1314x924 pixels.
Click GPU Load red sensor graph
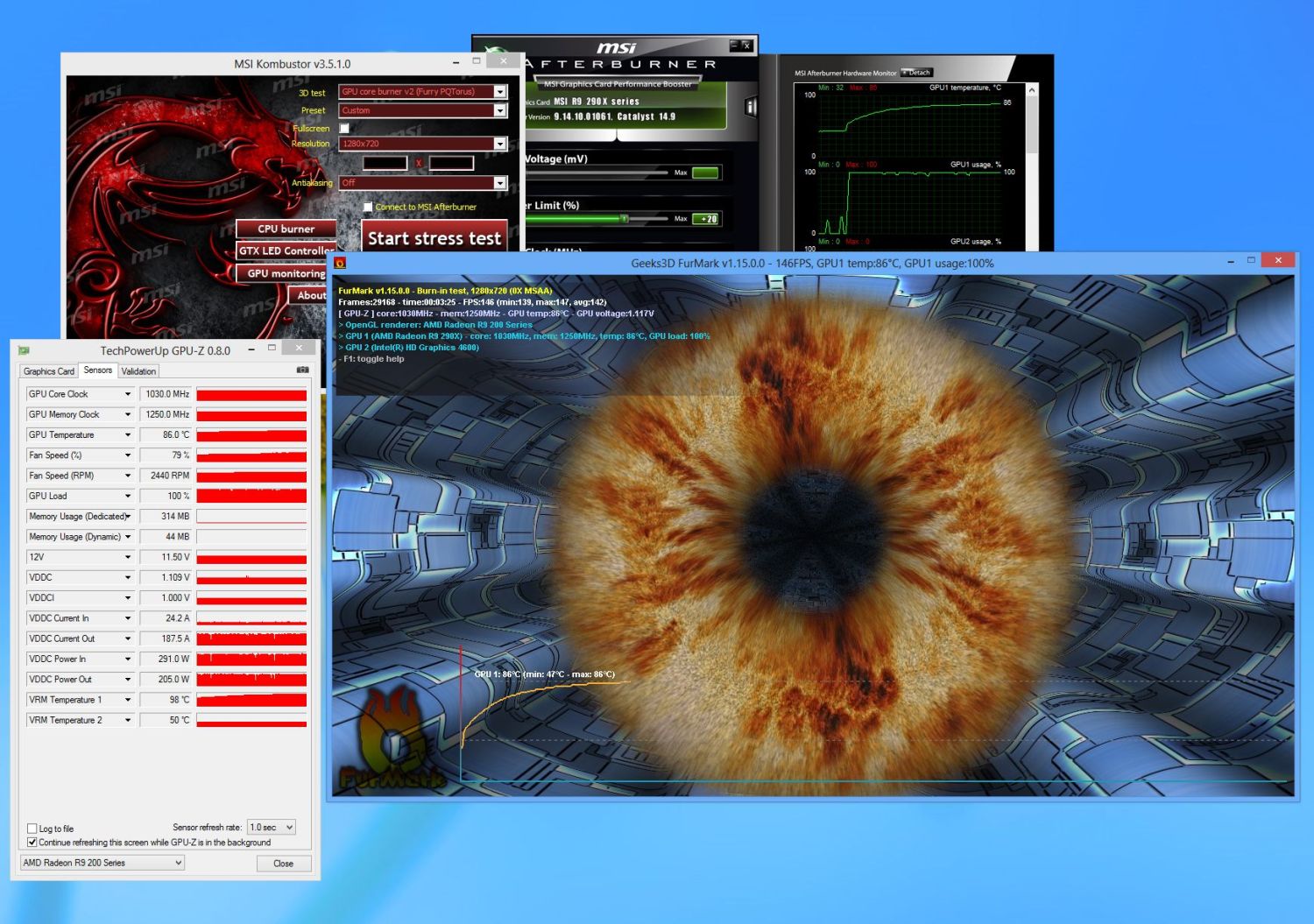(251, 496)
